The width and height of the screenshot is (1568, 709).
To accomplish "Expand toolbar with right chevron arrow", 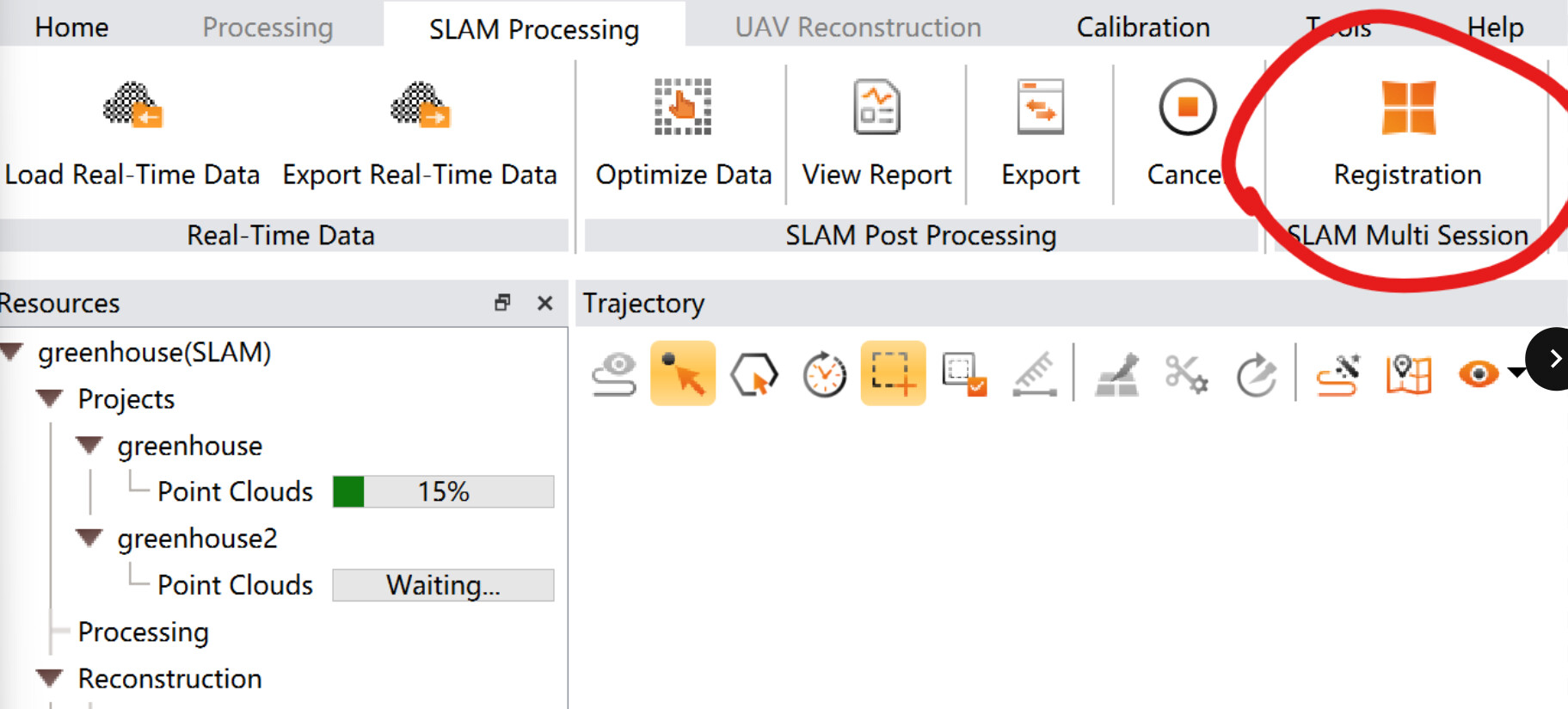I will click(x=1554, y=359).
